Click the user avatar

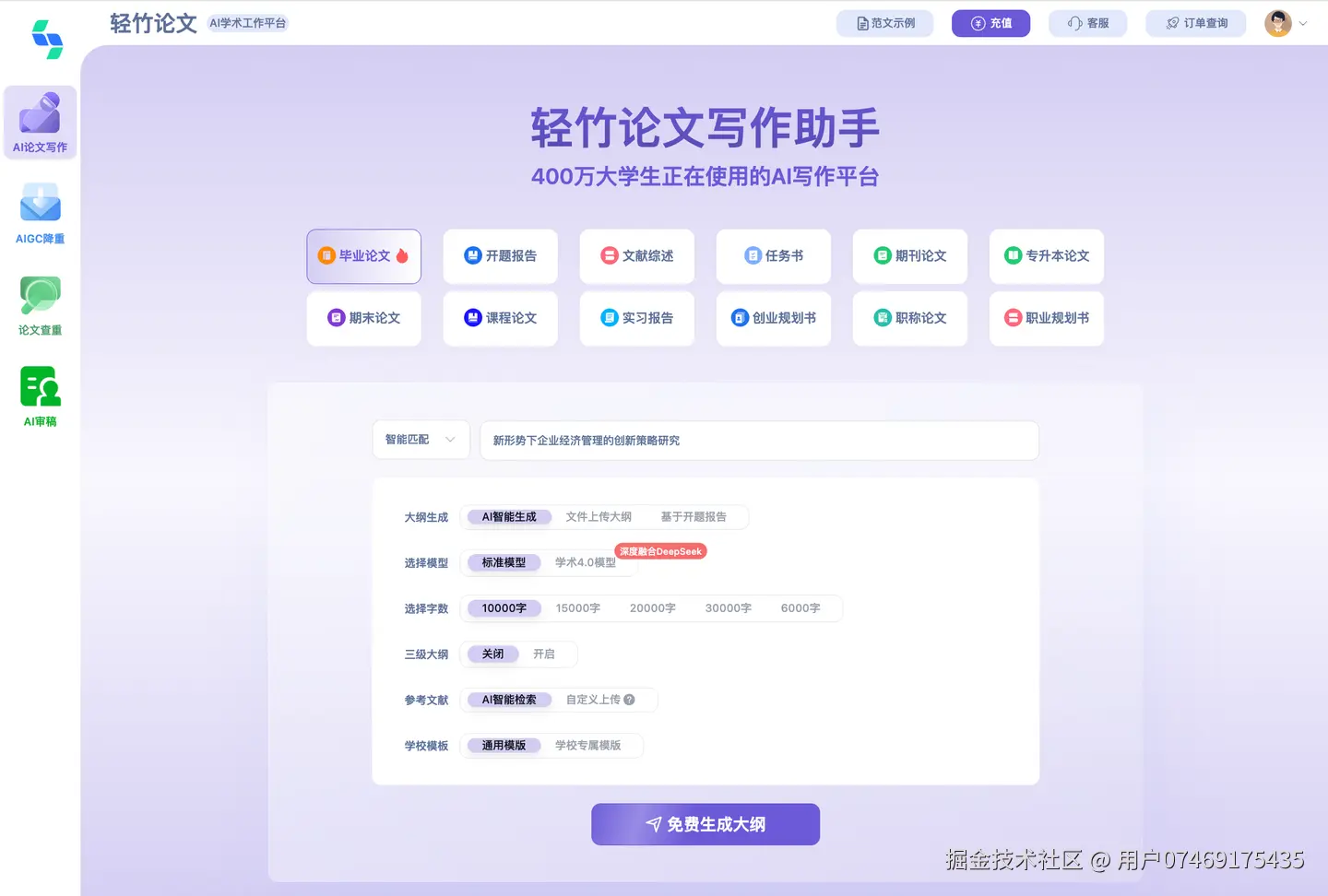(1277, 23)
